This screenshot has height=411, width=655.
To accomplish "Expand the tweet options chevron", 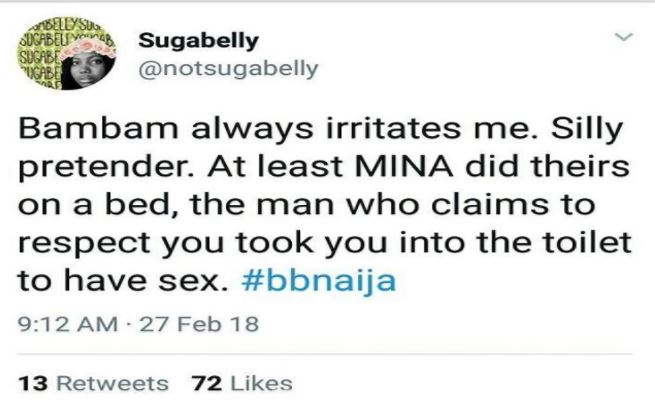I will [x=624, y=40].
